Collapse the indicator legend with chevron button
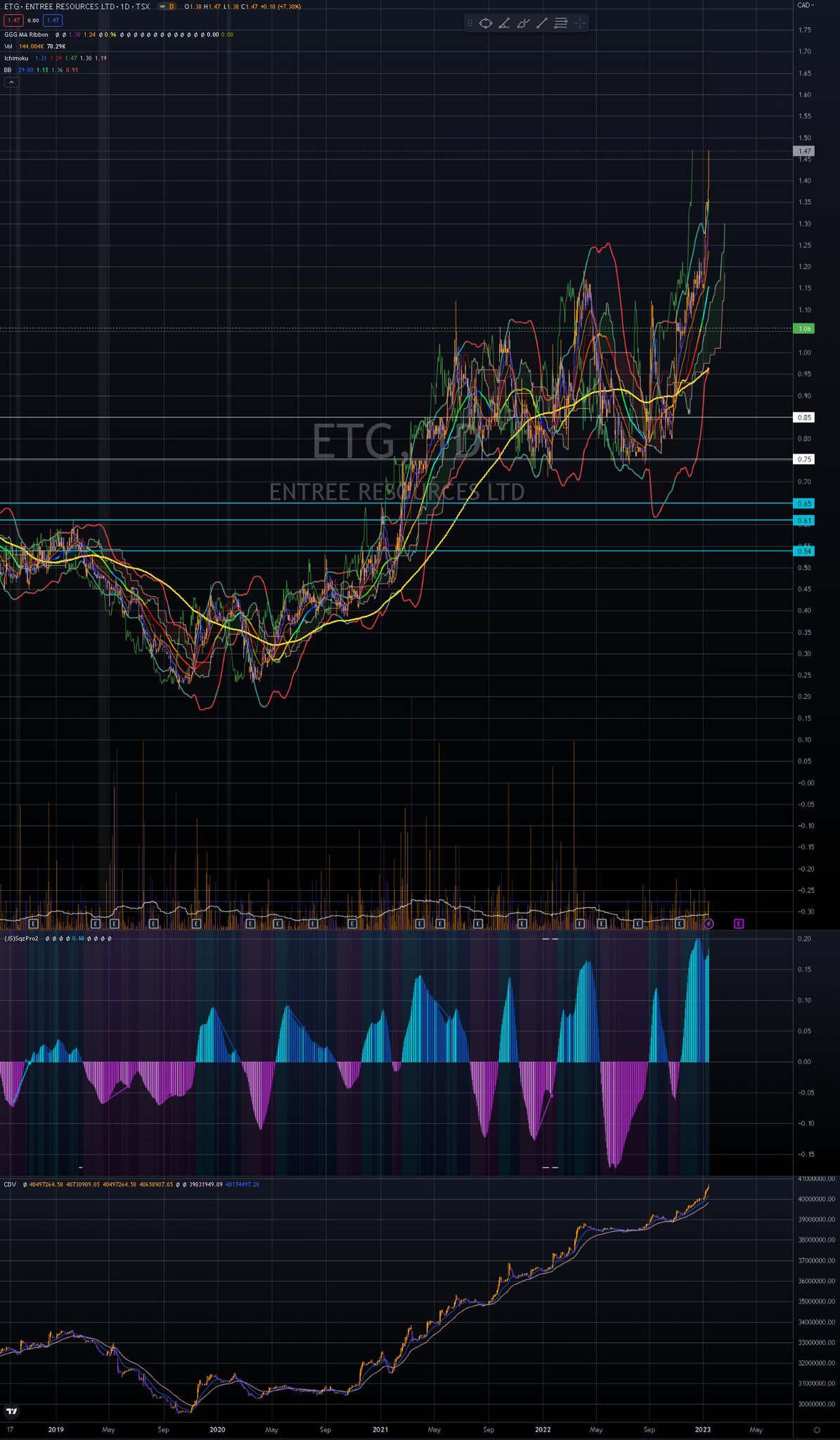 pos(11,82)
